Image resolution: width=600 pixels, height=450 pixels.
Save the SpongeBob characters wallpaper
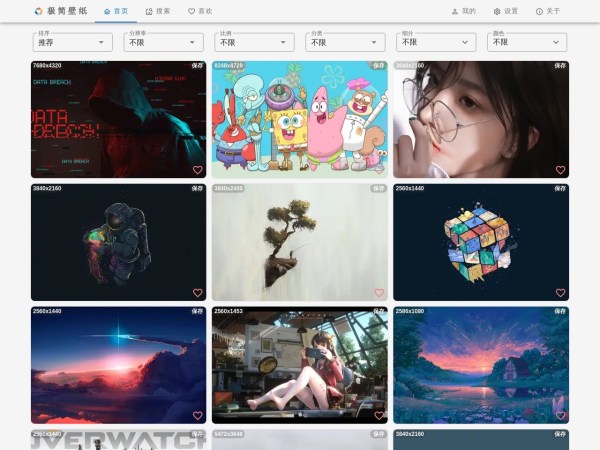pos(379,65)
